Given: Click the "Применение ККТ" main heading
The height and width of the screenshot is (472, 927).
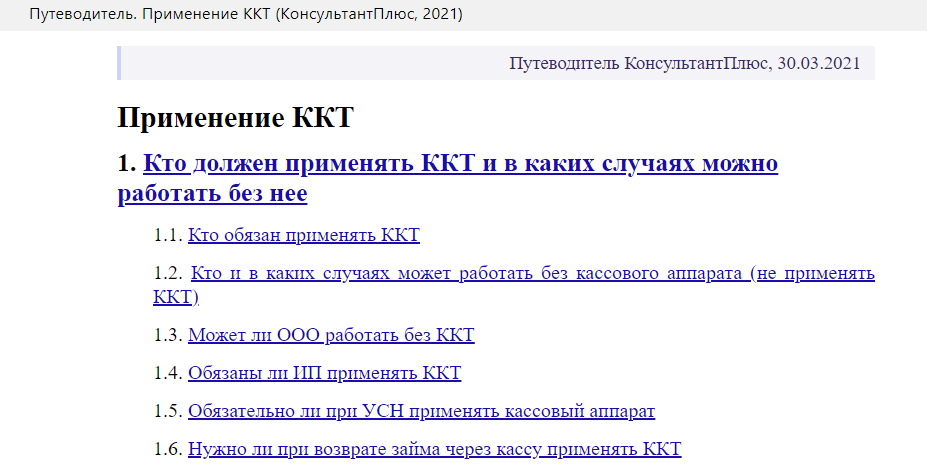Looking at the screenshot, I should [x=236, y=117].
